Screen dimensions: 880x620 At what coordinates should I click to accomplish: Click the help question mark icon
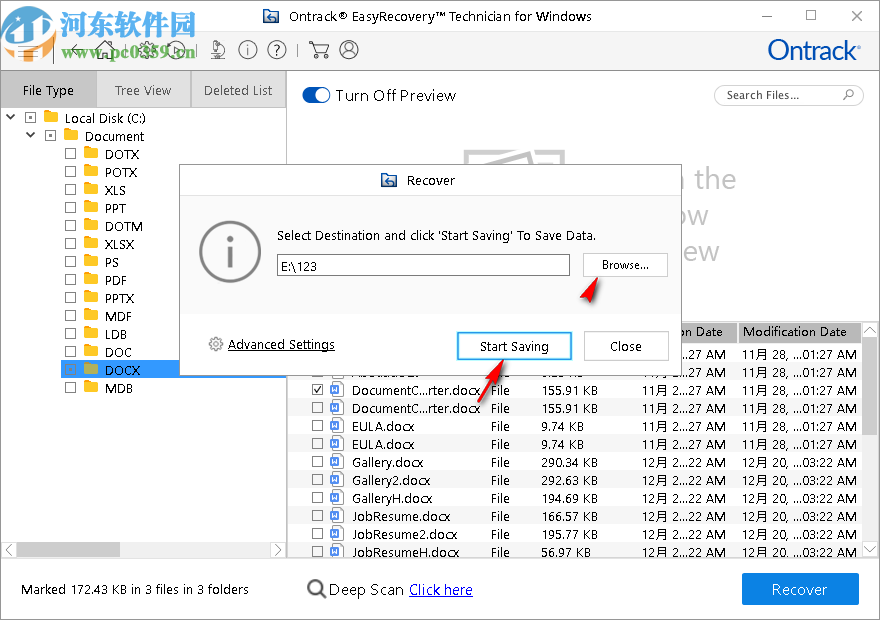coord(277,49)
